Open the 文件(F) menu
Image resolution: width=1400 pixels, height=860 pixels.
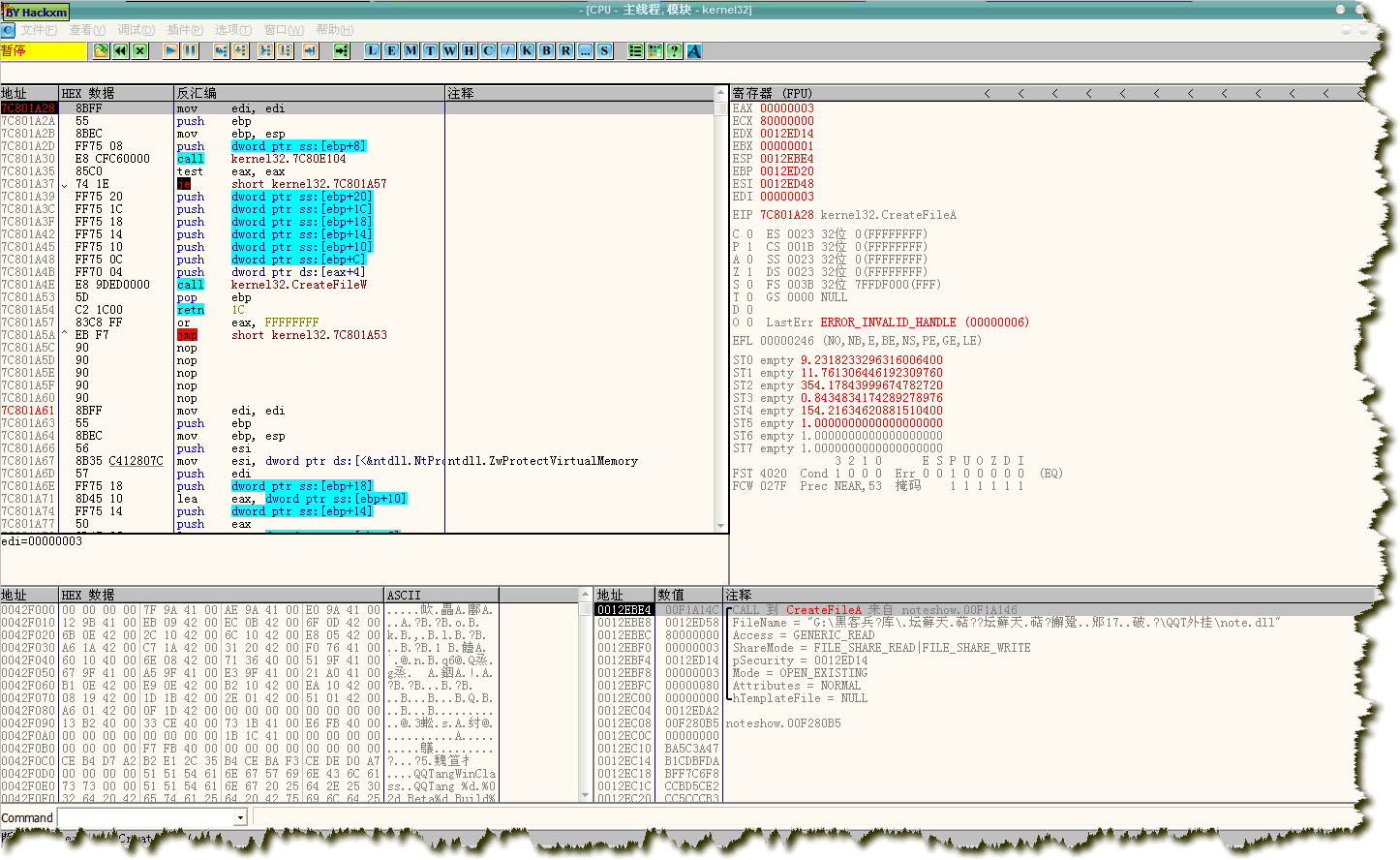(x=39, y=30)
